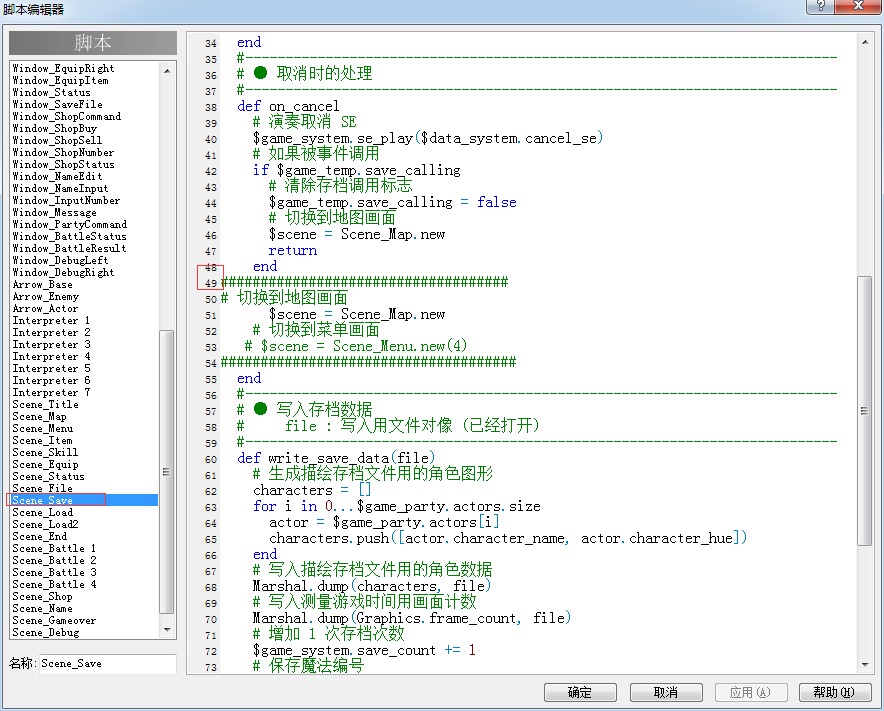Select Scene_Load script
884x711 pixels.
coord(43,512)
